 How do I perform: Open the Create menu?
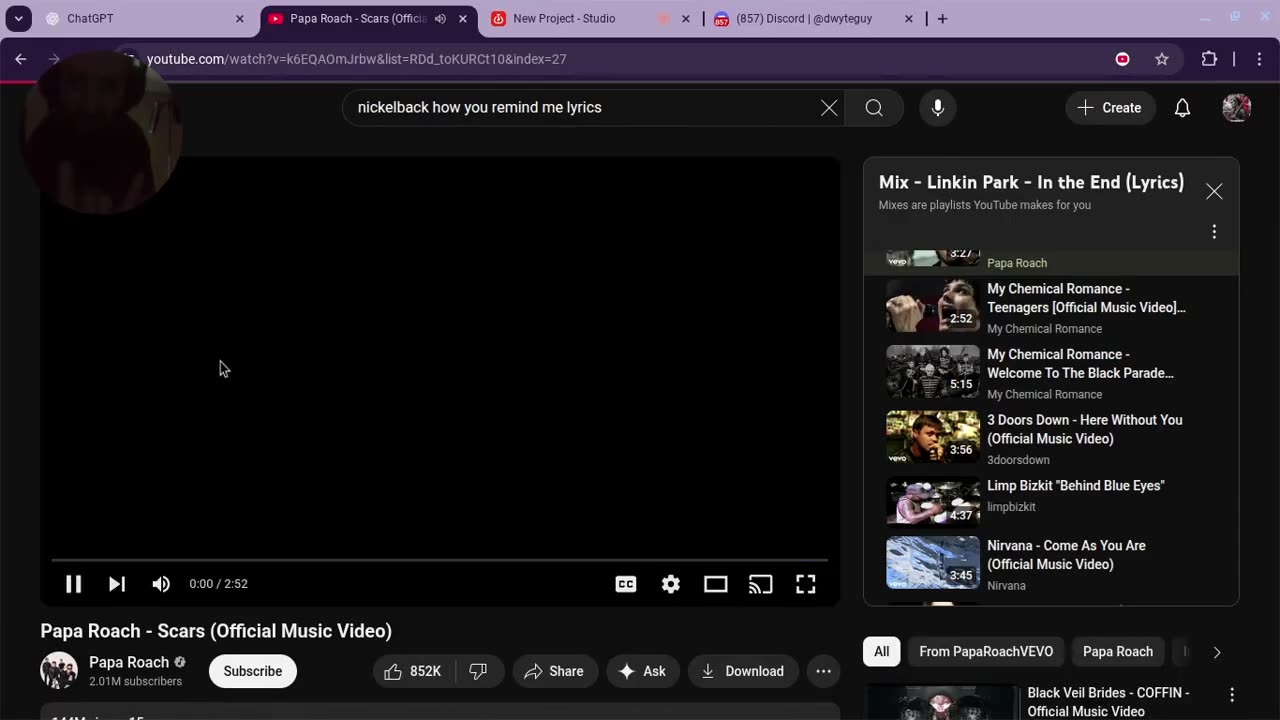(x=1110, y=108)
